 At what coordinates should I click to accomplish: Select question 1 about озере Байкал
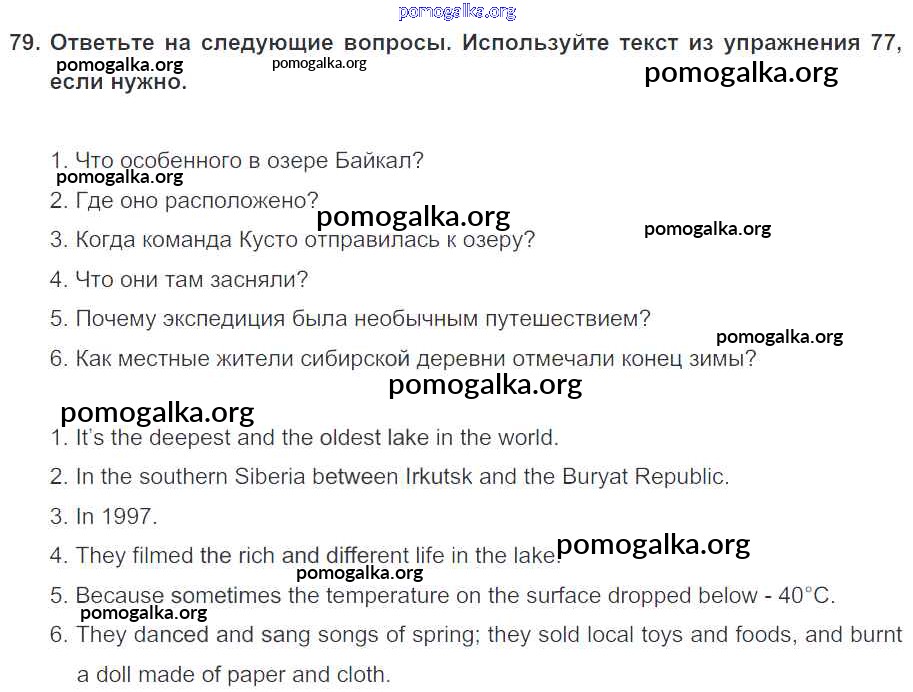[237, 160]
